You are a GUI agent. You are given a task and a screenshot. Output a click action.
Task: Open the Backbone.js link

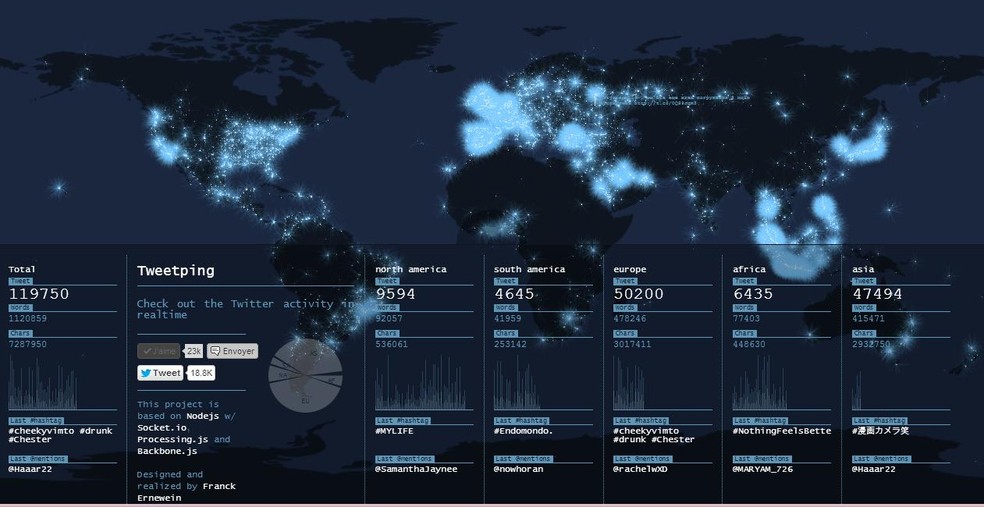tap(167, 451)
